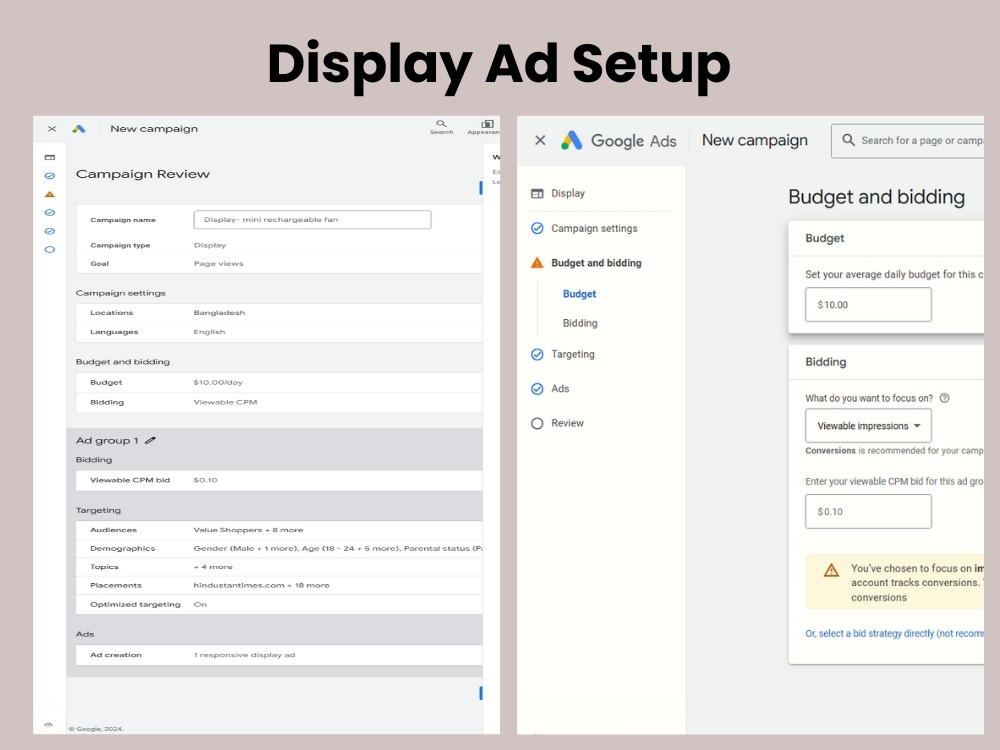Edit Ad group 1 name with pencil icon
The image size is (1000, 750).
[x=151, y=440]
